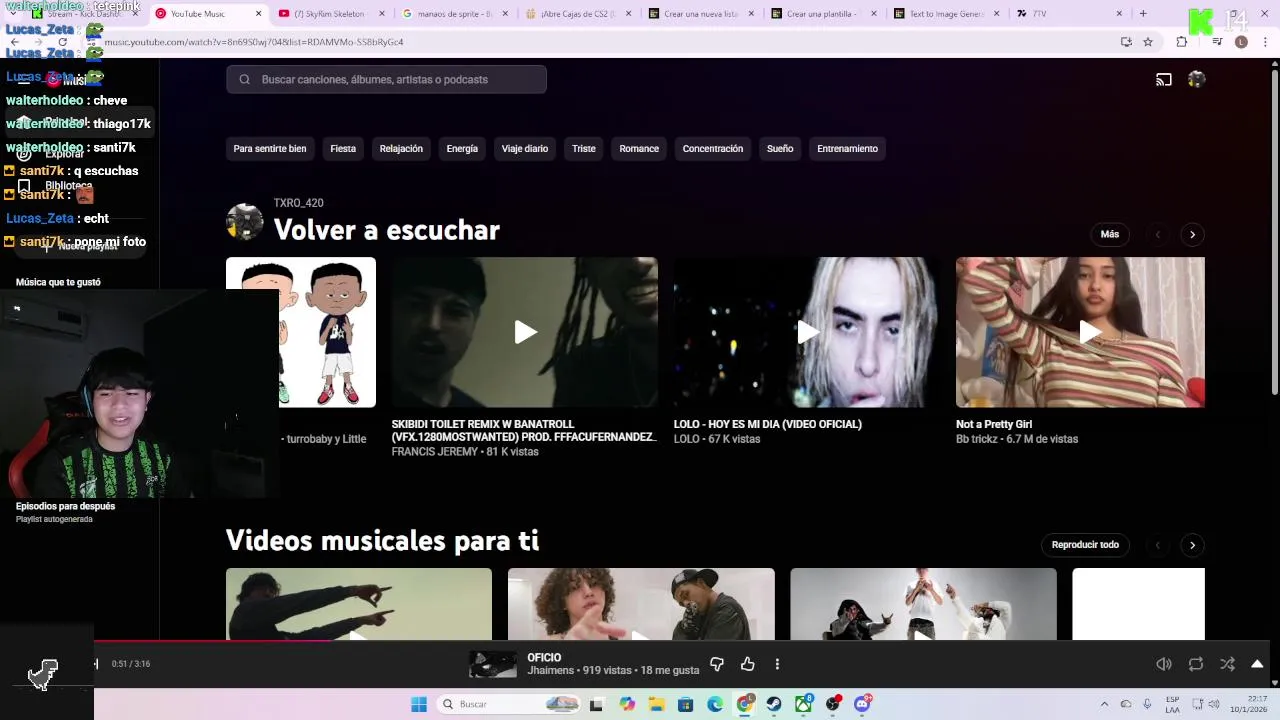
Task: Open a new browser tab with plus
Action: point(1143,14)
